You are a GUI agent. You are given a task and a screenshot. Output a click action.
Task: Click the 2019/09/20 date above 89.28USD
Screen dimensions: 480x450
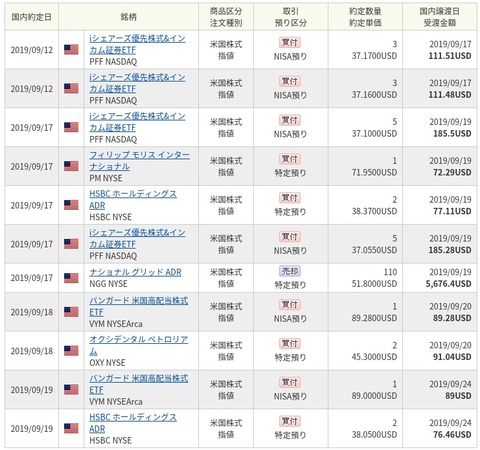click(450, 306)
